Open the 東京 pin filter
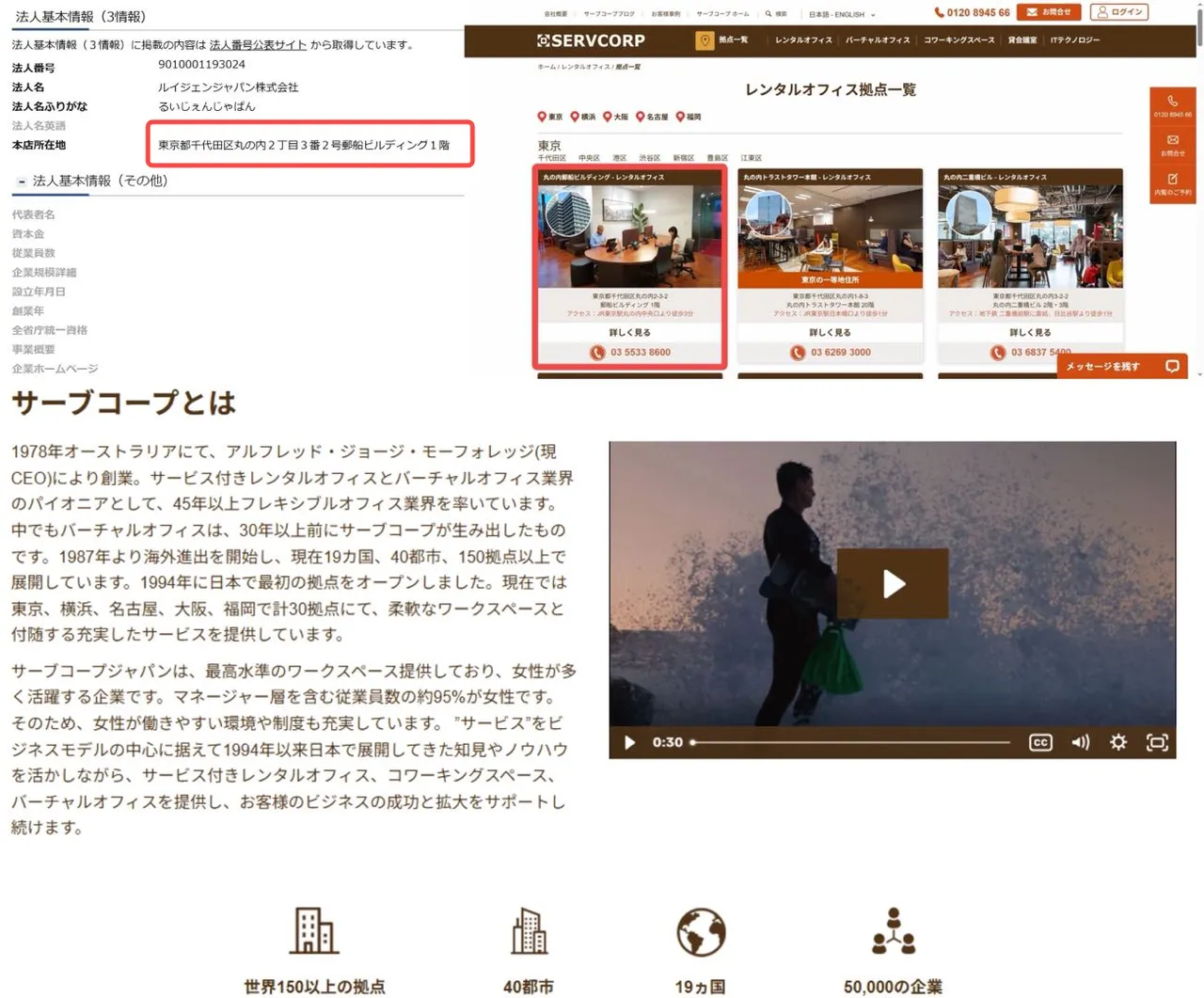 pyautogui.click(x=549, y=117)
